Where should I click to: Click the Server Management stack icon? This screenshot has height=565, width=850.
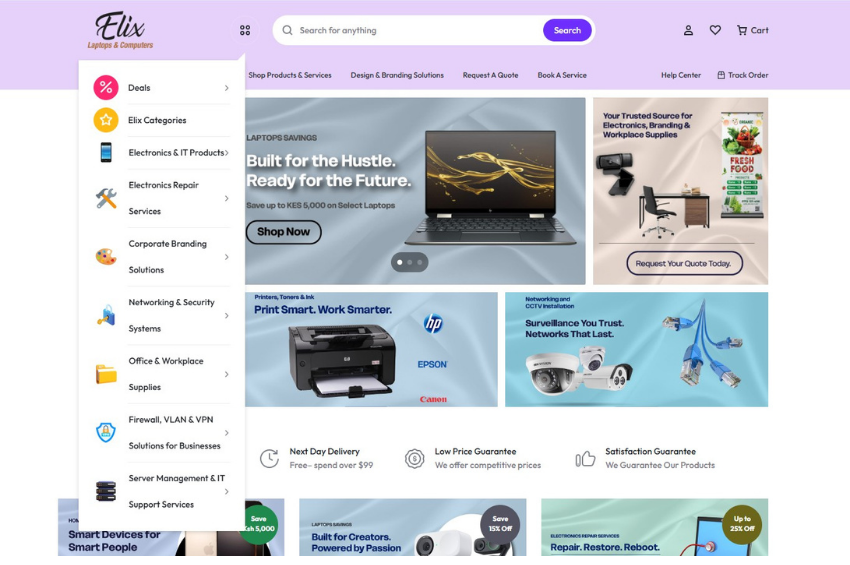click(x=106, y=491)
